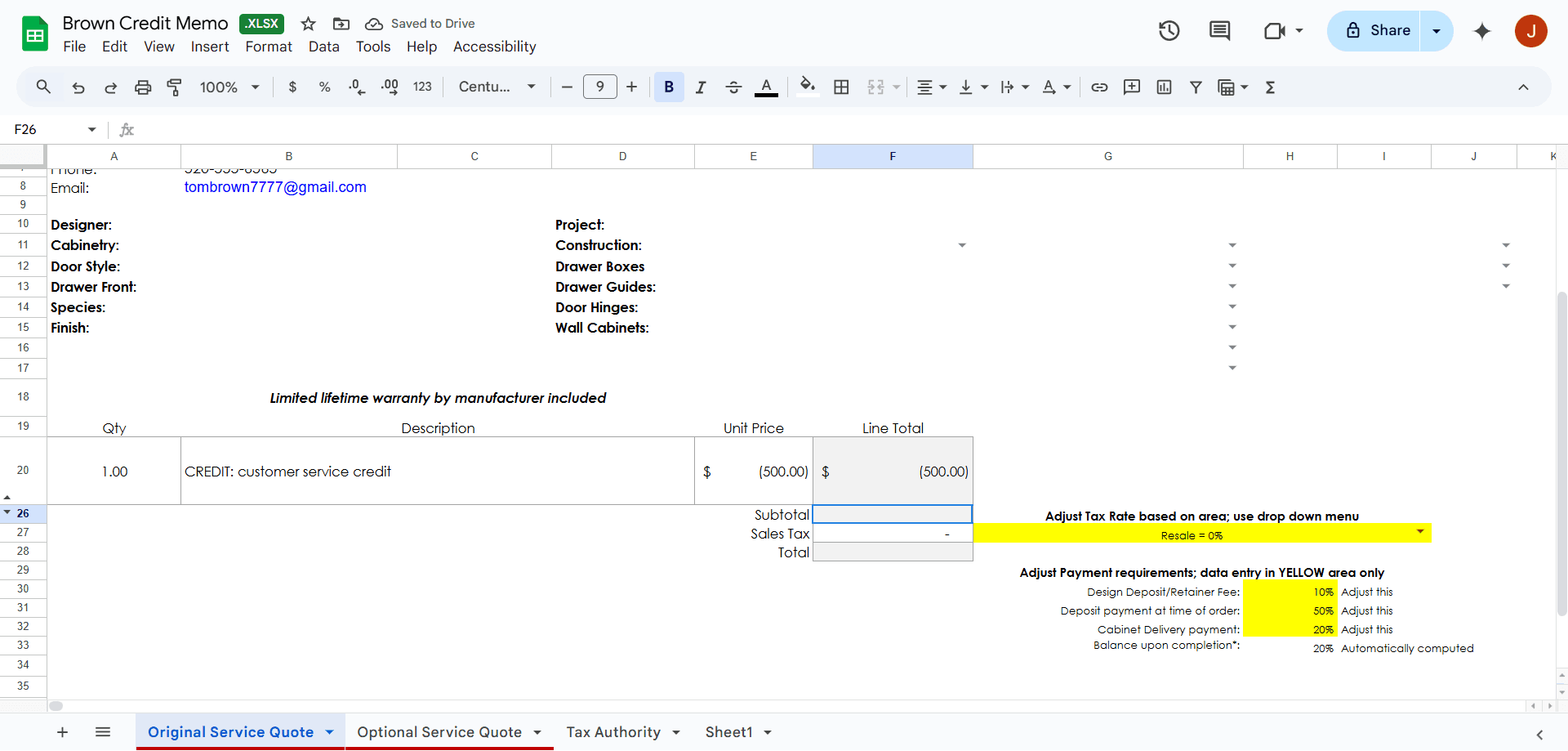The width and height of the screenshot is (1568, 751).
Task: Open the text color picker
Action: point(766,87)
